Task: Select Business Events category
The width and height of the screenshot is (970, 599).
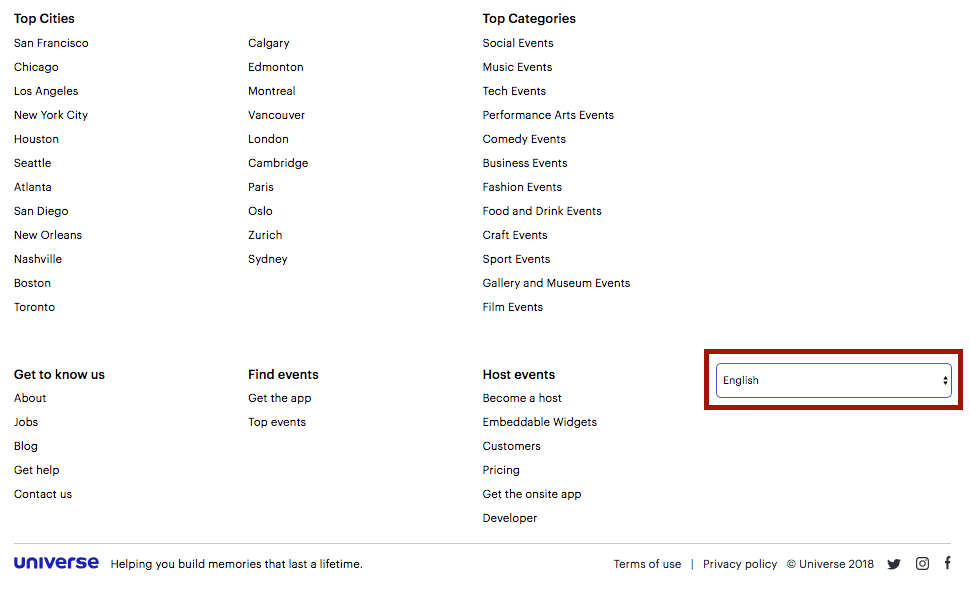Action: tap(525, 163)
